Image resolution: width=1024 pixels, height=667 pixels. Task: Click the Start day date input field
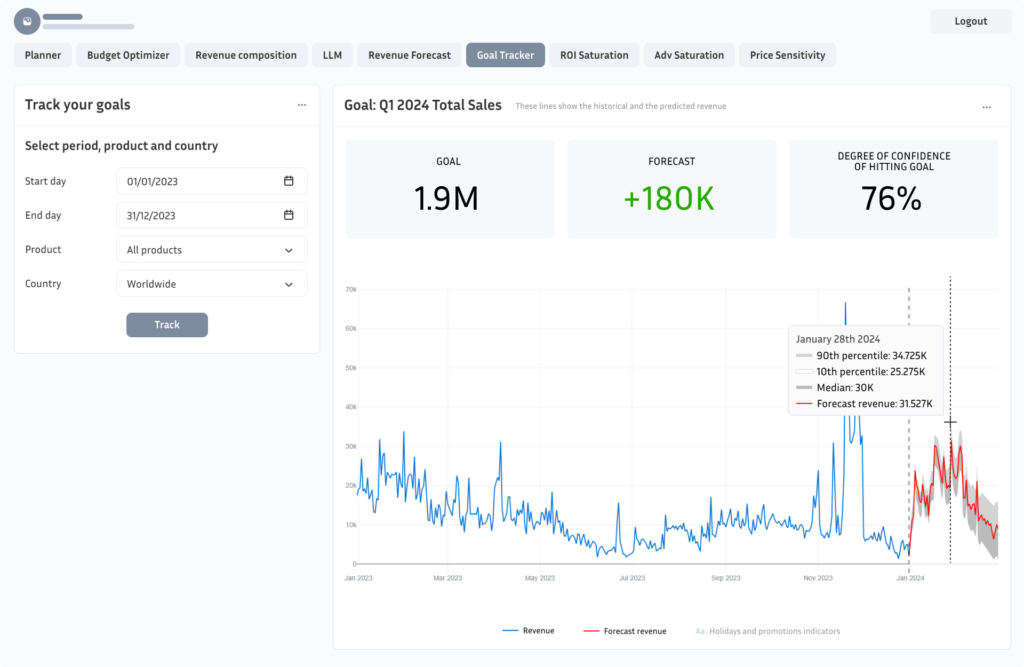[212, 181]
